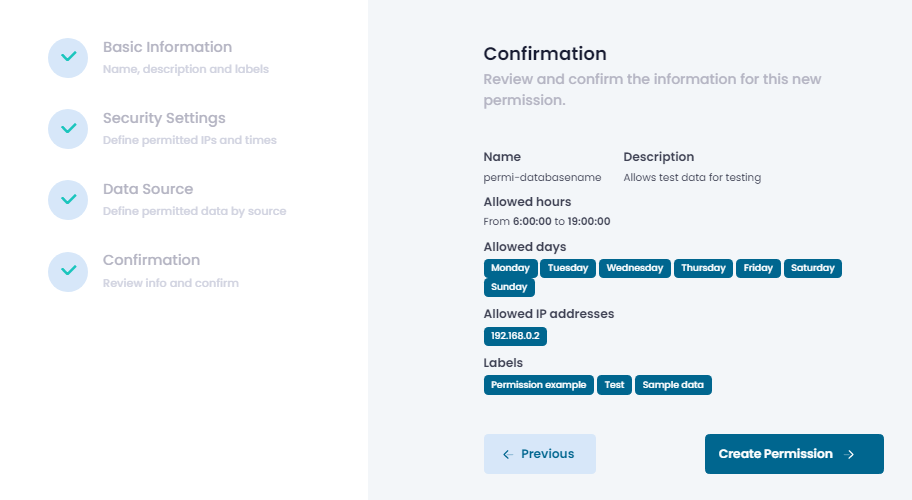The image size is (912, 500).
Task: Go back with the Previous button
Action: coord(540,454)
